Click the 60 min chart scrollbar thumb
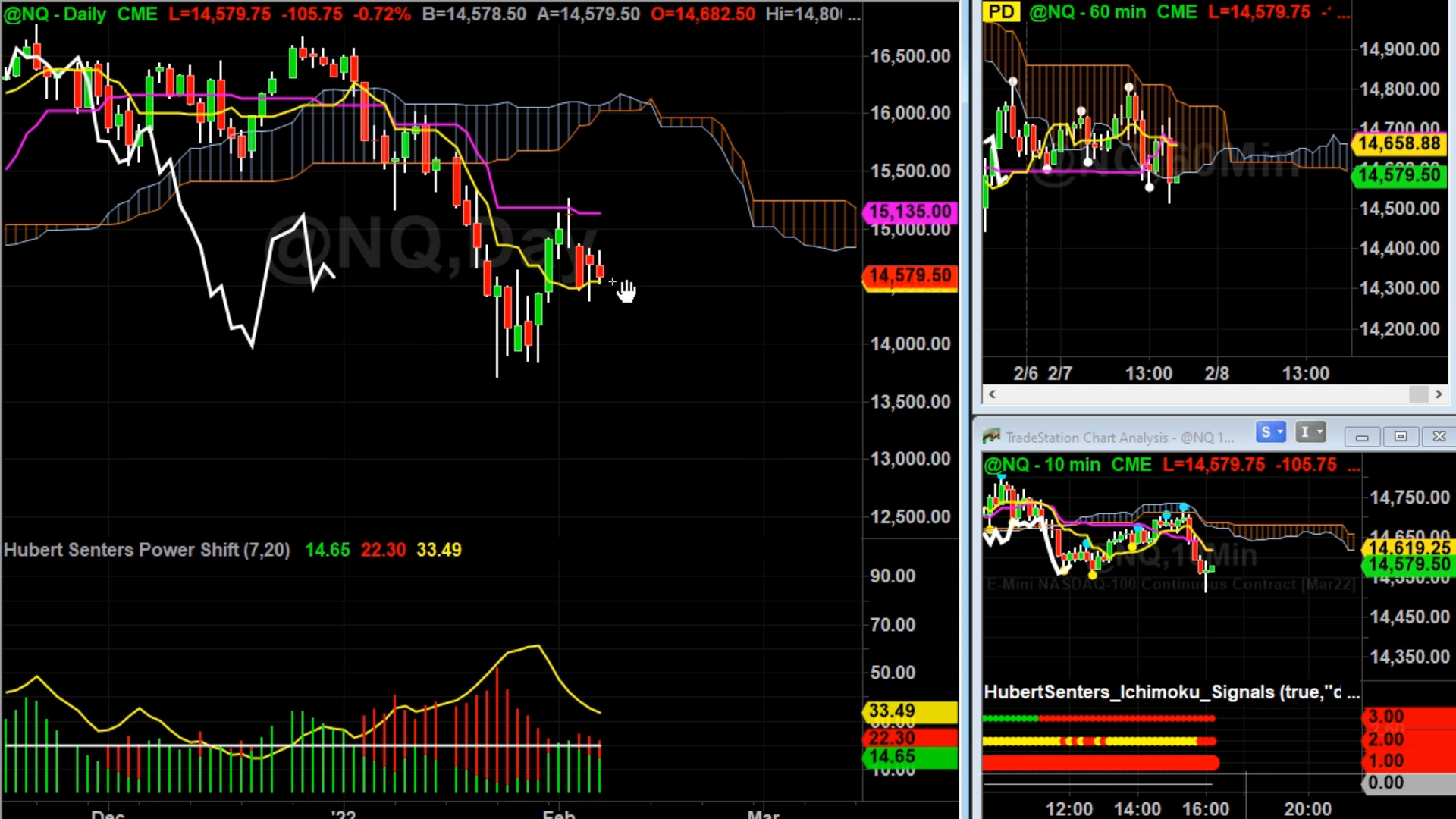1456x819 pixels. 1418,394
